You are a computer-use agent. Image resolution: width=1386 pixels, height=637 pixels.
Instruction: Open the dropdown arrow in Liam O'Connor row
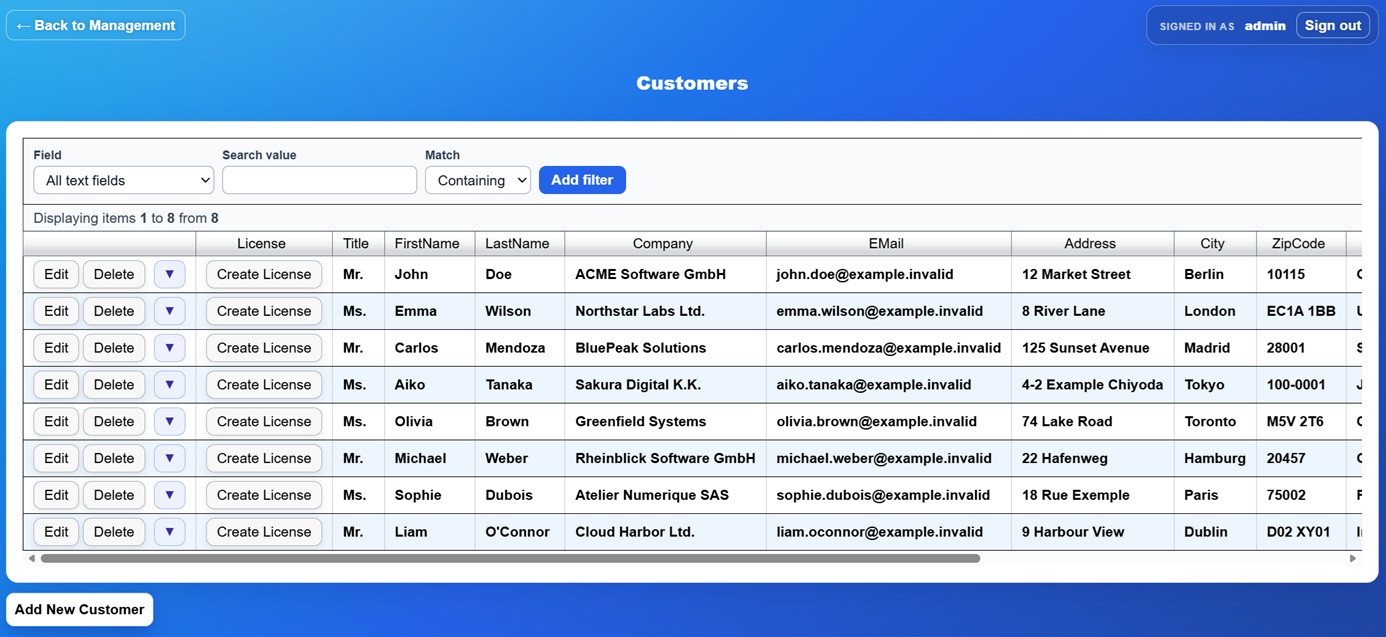169,532
